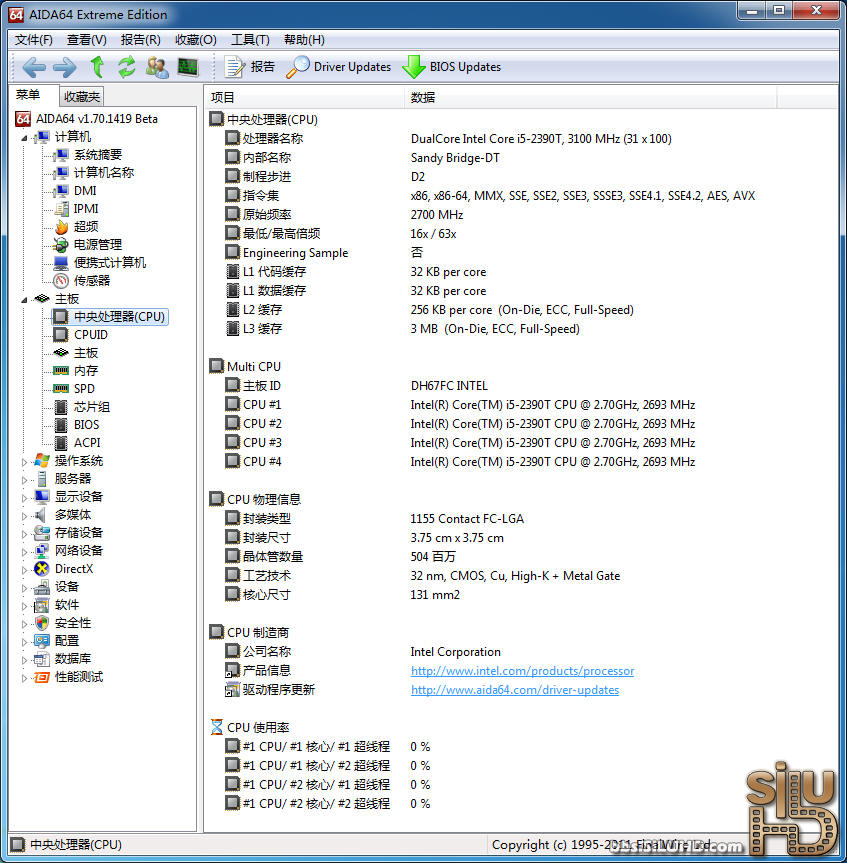
Task: Click the CPU 使用率 hourglass icon
Action: (x=217, y=727)
